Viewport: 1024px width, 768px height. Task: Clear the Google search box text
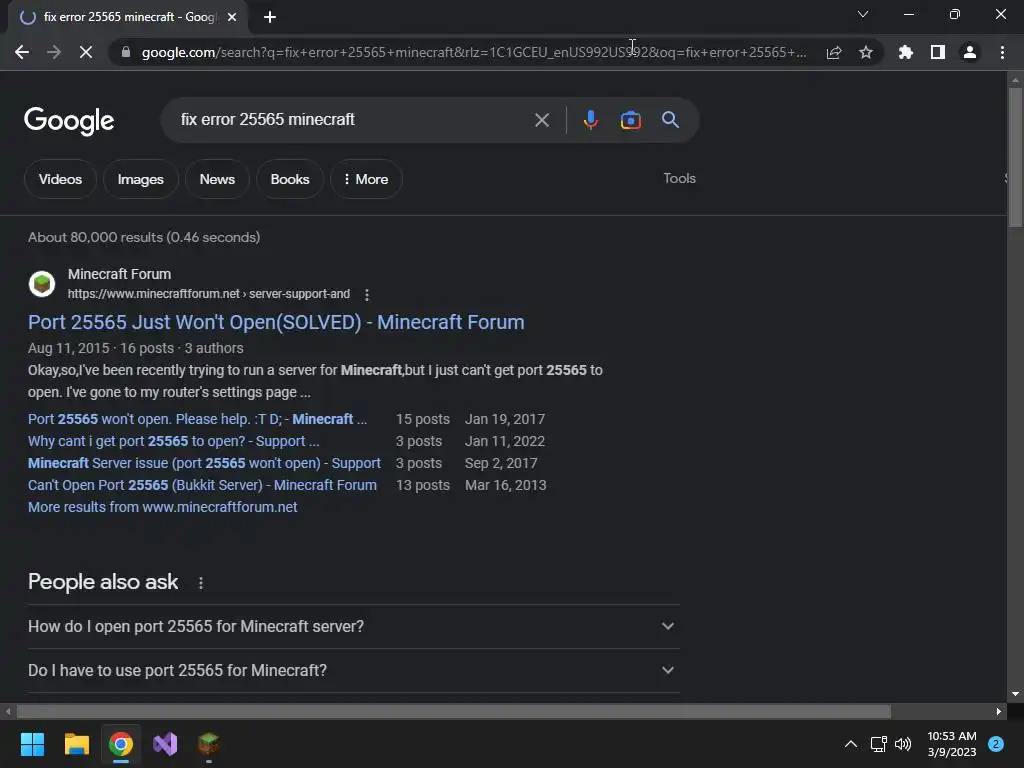pyautogui.click(x=541, y=120)
